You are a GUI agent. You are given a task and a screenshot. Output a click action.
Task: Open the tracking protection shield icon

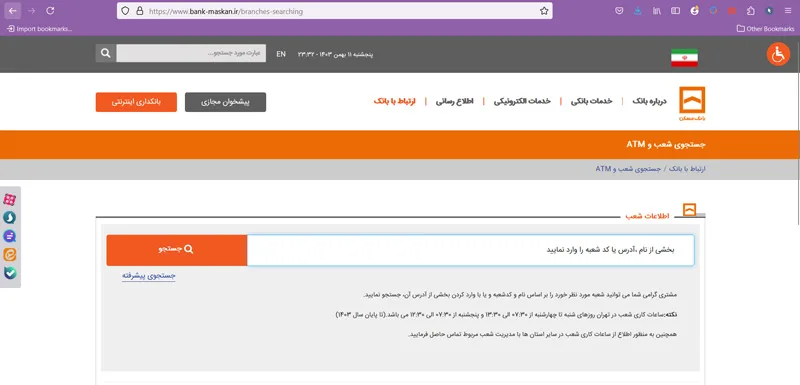click(x=126, y=11)
